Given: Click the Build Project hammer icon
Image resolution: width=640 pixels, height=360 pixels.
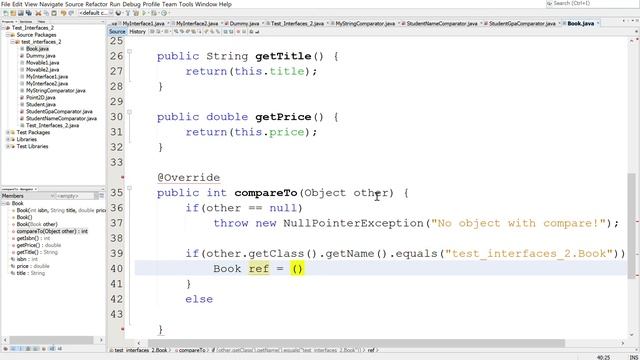Looking at the screenshot, I should point(128,13).
